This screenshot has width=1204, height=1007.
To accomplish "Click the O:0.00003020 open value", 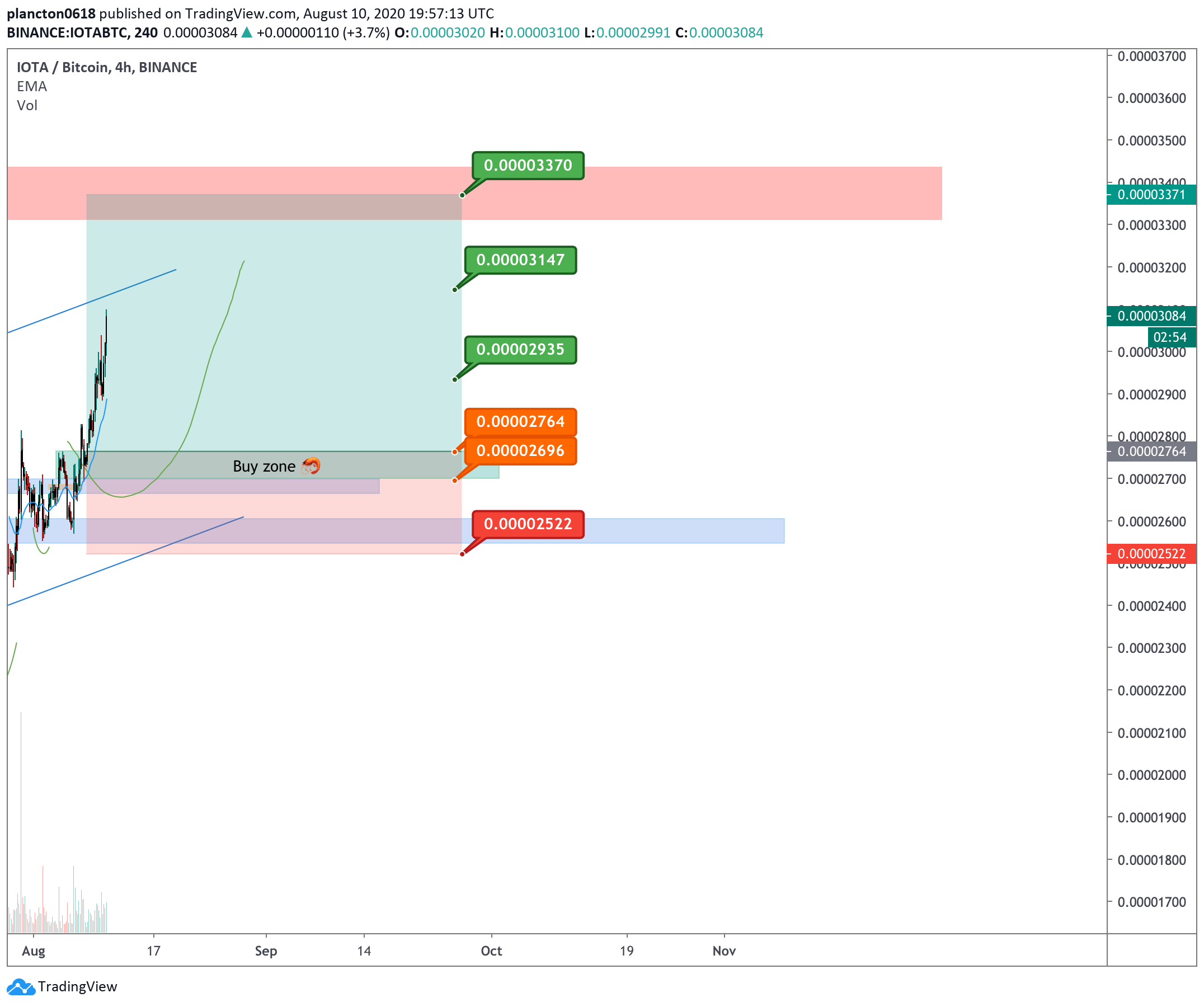I will (x=440, y=32).
